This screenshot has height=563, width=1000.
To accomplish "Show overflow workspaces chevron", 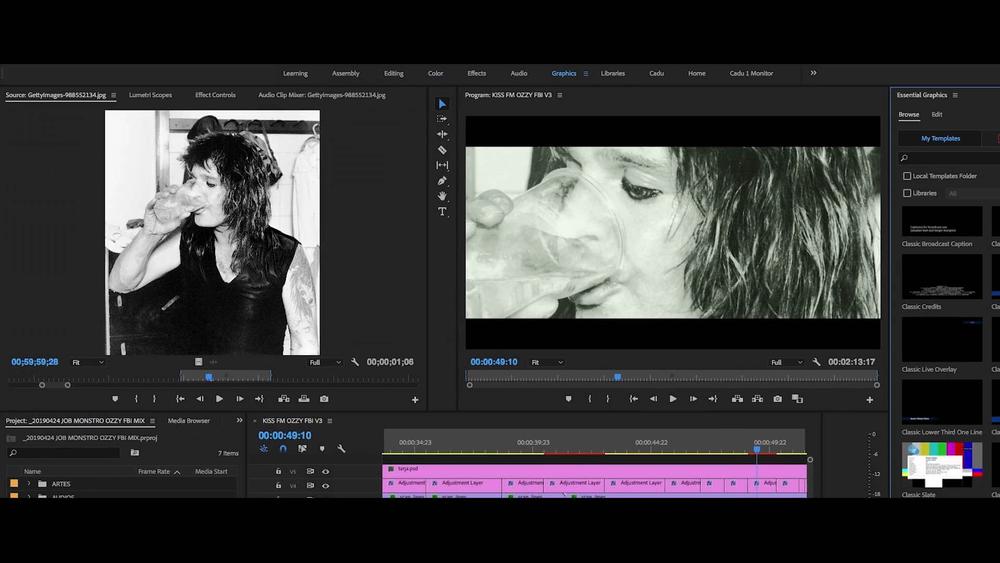I will click(813, 73).
